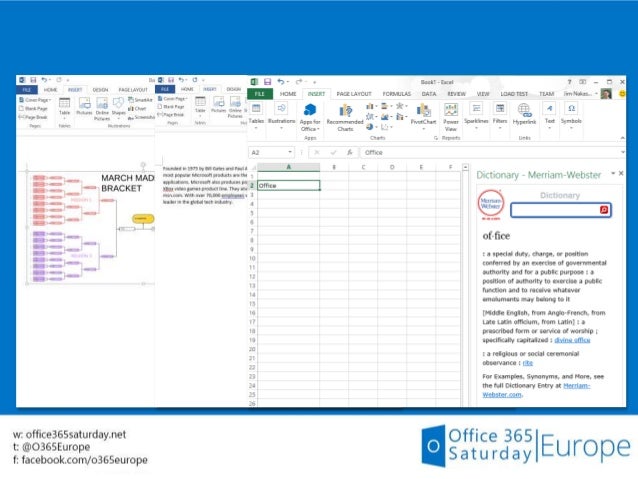The height and width of the screenshot is (479, 638).
Task: Switch to Excel PAGE LAYOUT tab
Action: [x=354, y=94]
